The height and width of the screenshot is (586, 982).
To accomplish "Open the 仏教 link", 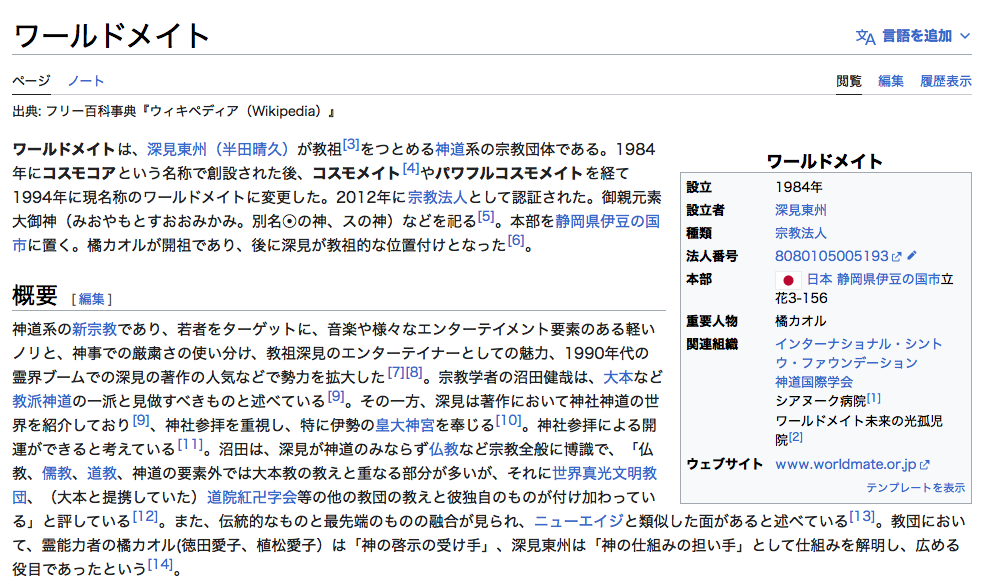I will tap(443, 450).
